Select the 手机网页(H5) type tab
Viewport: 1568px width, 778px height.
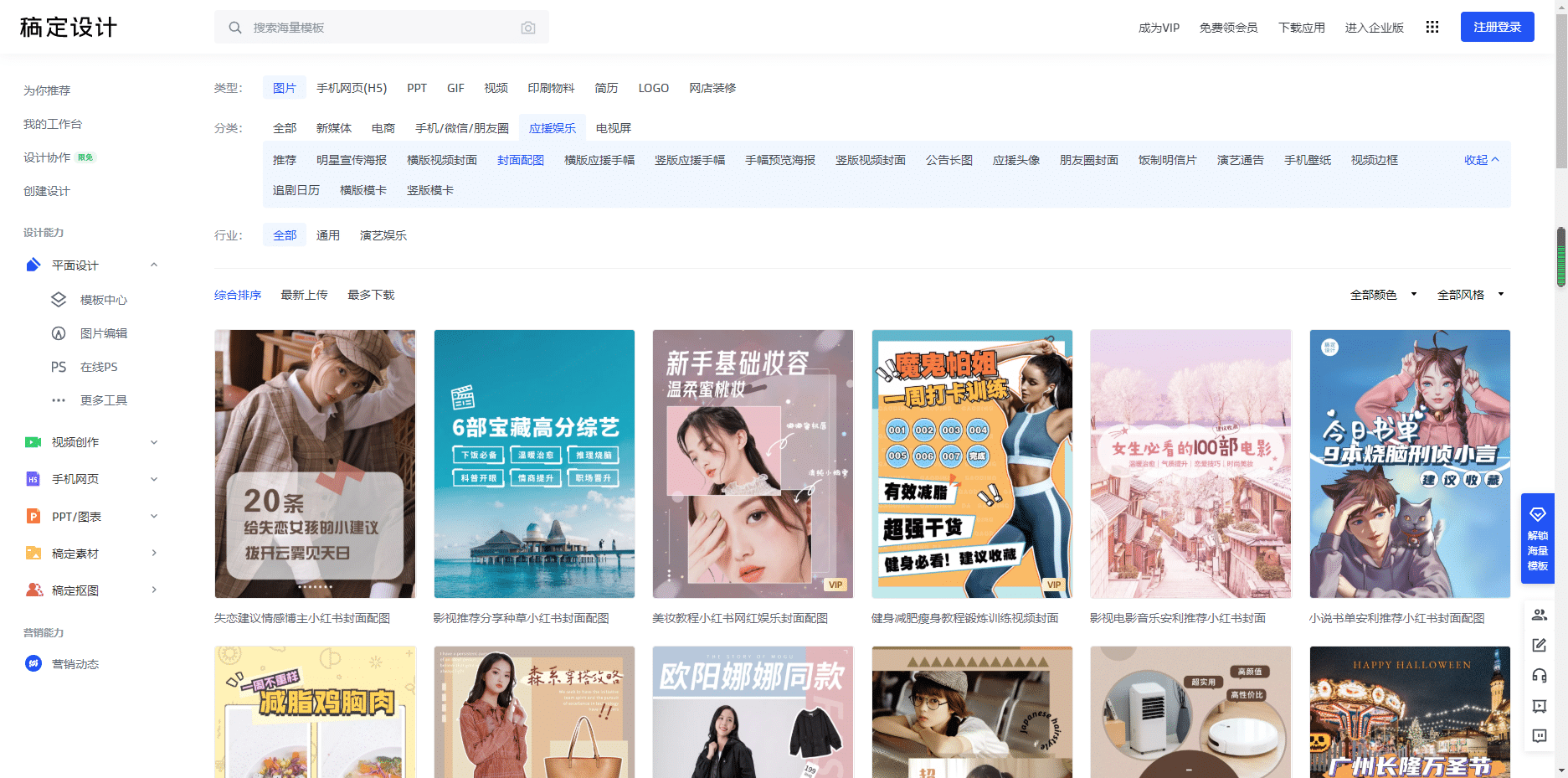[x=352, y=88]
